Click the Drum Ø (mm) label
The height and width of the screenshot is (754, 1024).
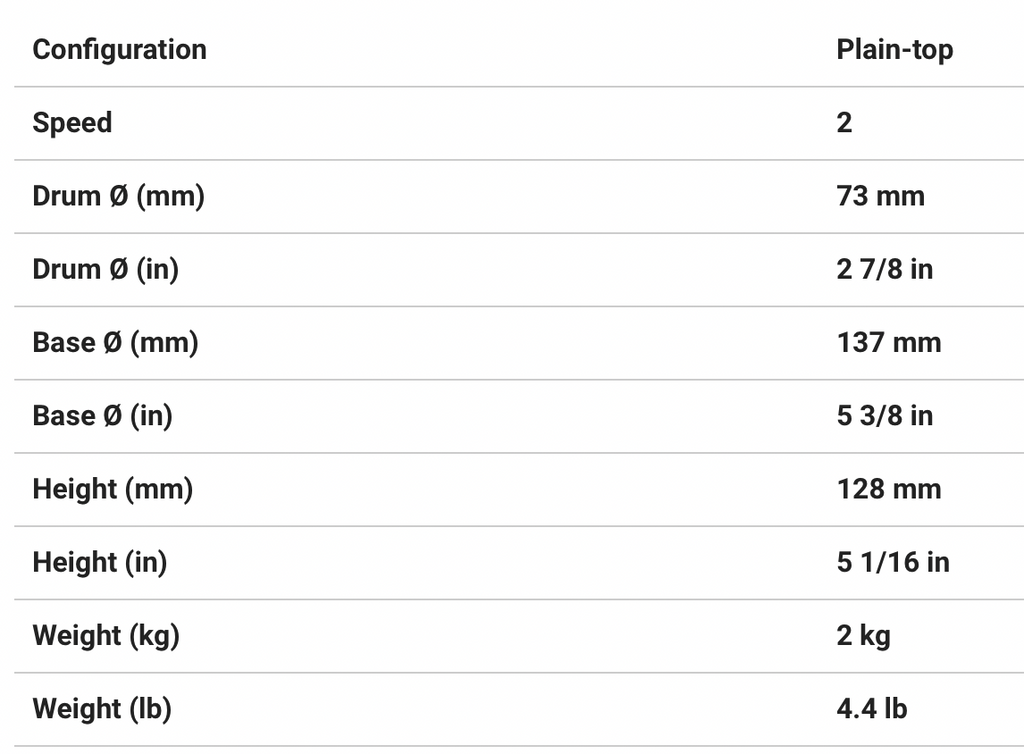click(x=118, y=196)
